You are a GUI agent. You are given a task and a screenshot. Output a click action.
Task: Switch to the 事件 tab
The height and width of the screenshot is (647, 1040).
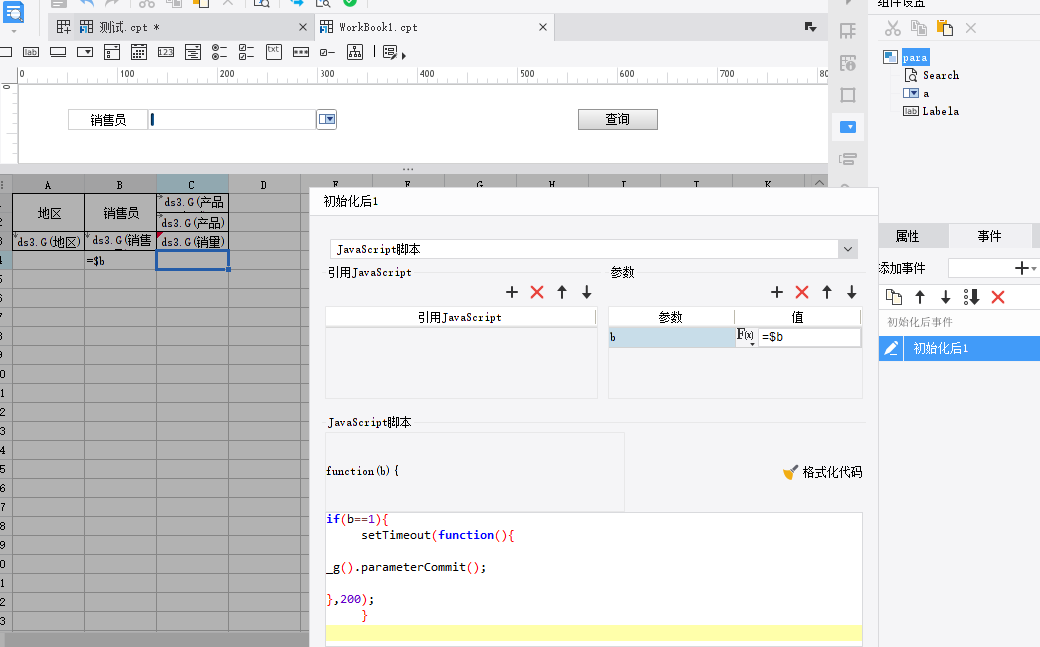[x=990, y=236]
